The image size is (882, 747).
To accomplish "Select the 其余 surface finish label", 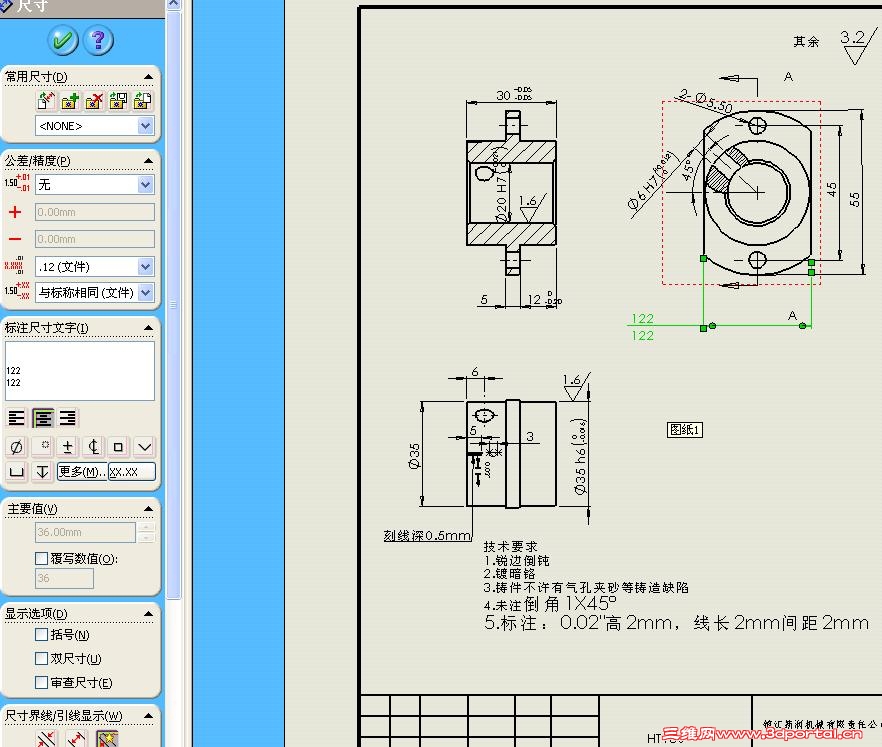I will [x=806, y=42].
